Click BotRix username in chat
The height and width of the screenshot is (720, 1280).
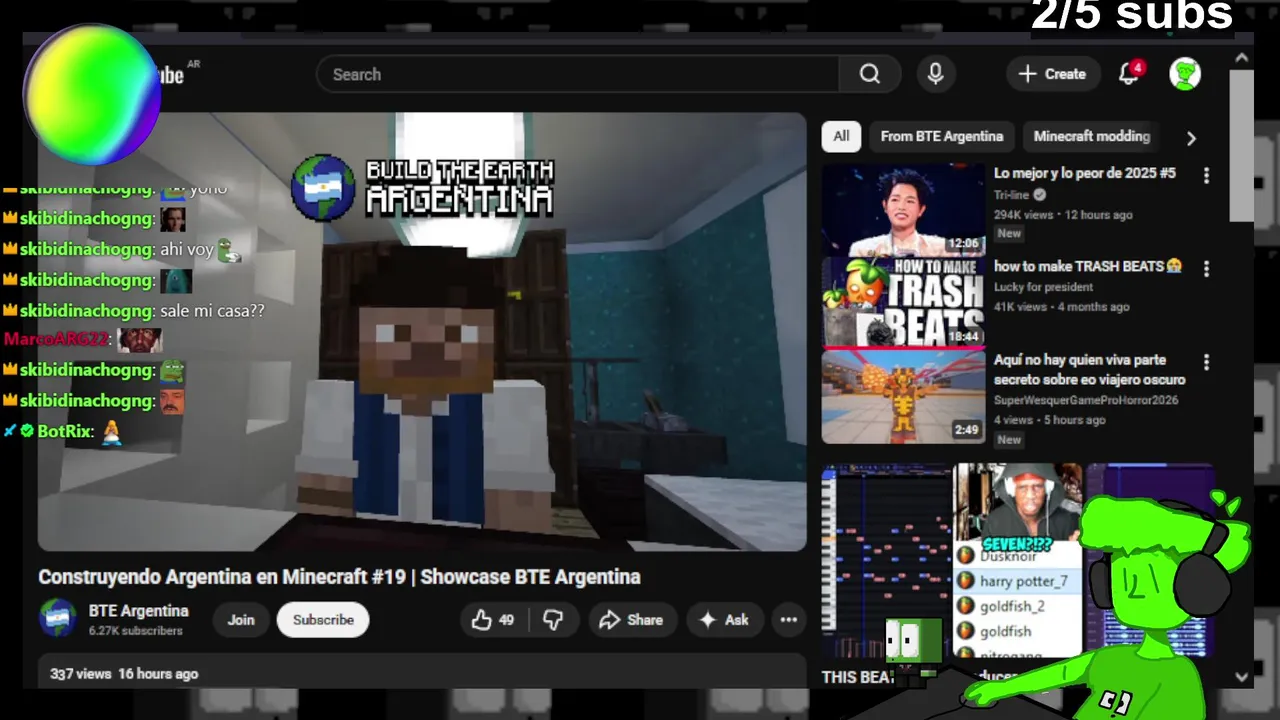65,432
